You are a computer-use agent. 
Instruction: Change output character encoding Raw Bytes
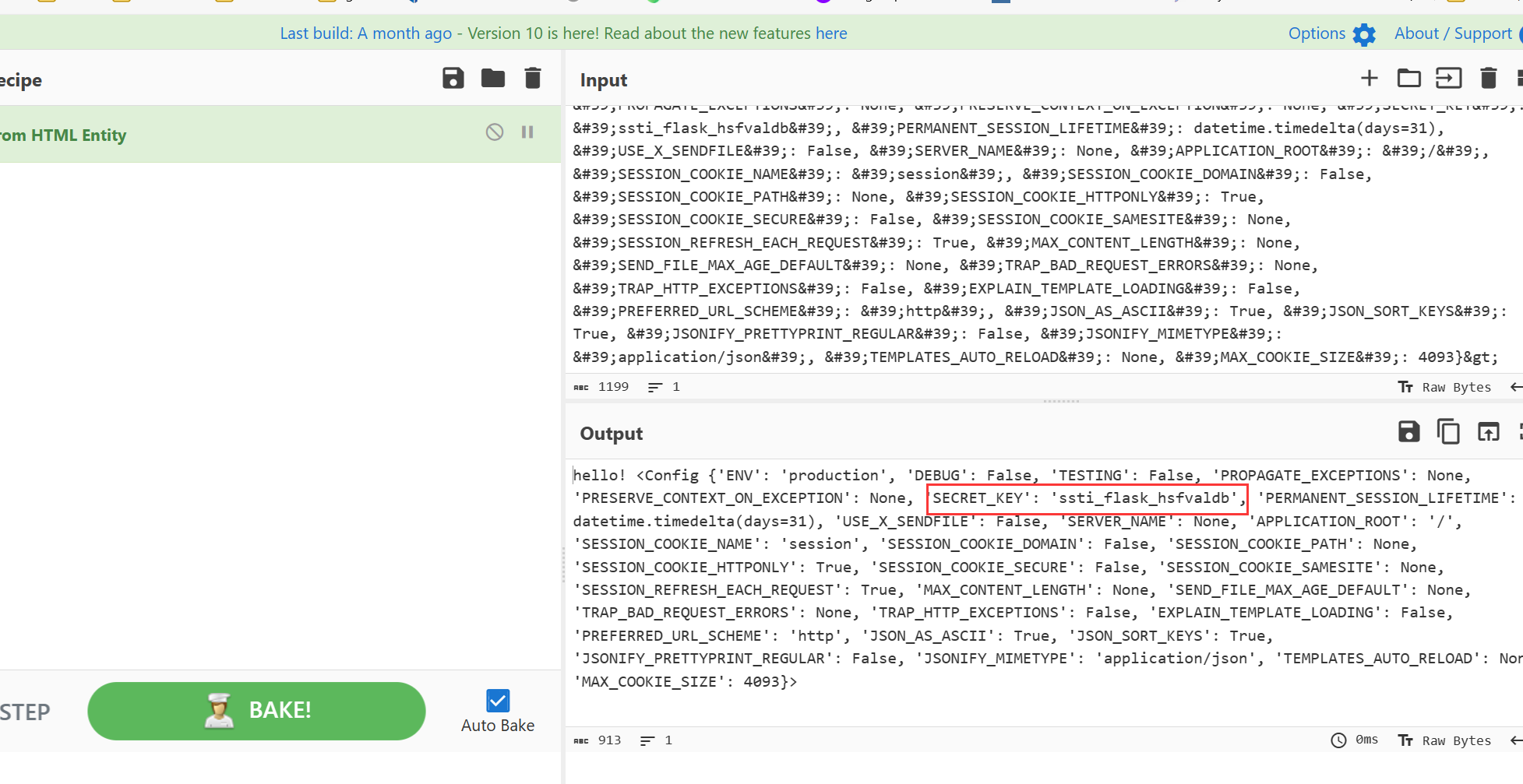[1445, 740]
